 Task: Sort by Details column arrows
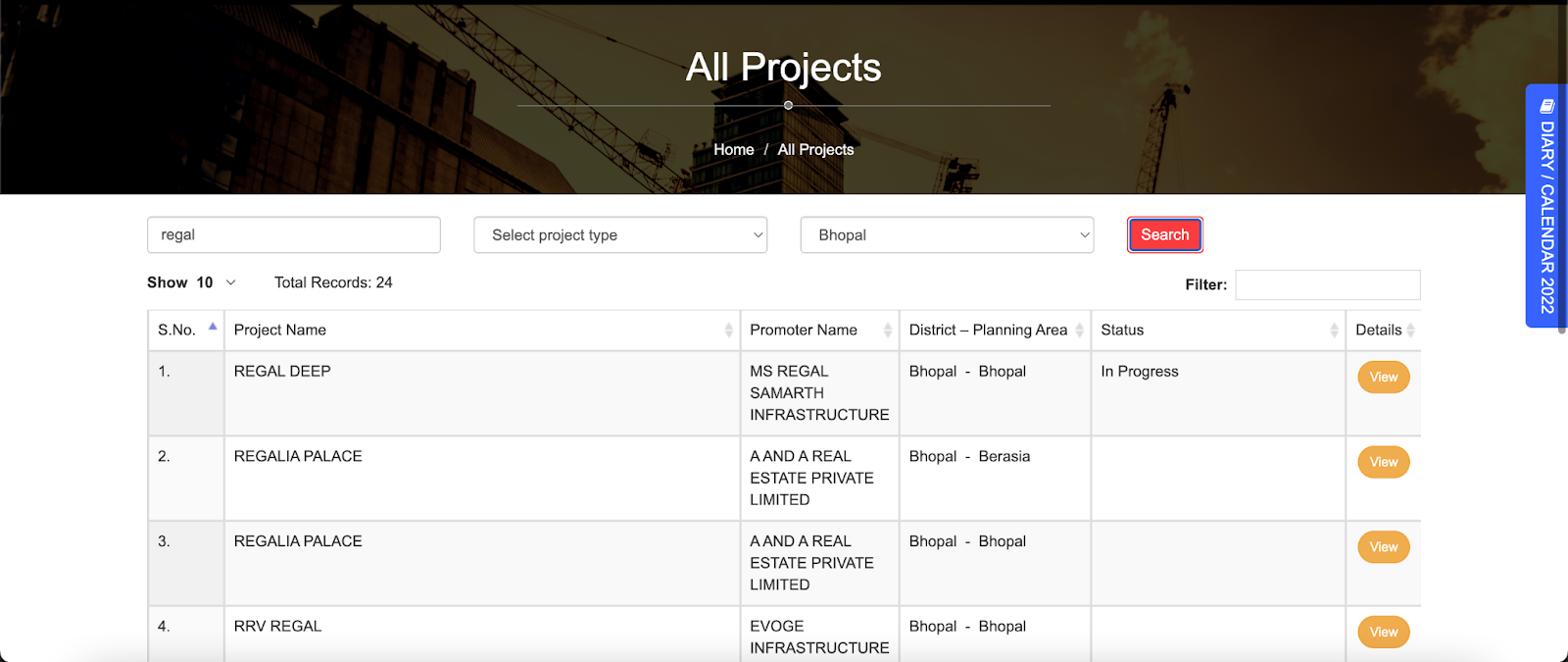[1410, 331]
